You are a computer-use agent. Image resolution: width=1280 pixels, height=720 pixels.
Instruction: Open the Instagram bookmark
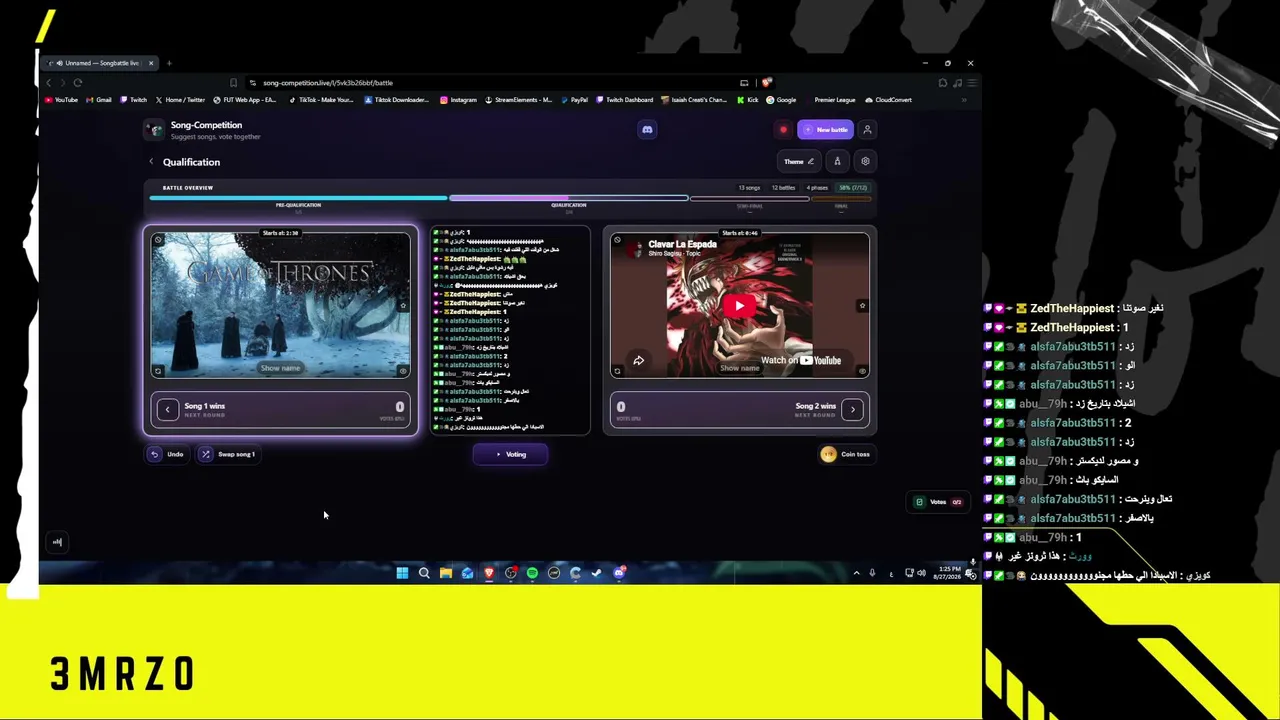point(458,100)
